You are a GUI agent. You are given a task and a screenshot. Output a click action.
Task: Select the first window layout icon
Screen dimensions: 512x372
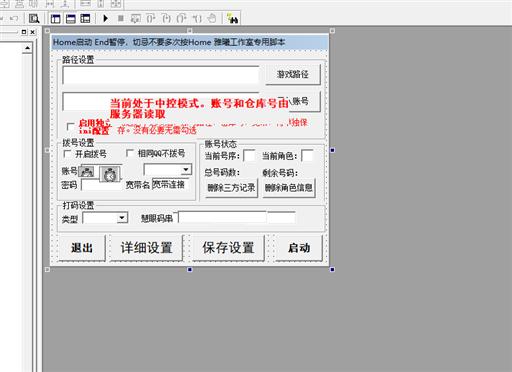(56, 18)
